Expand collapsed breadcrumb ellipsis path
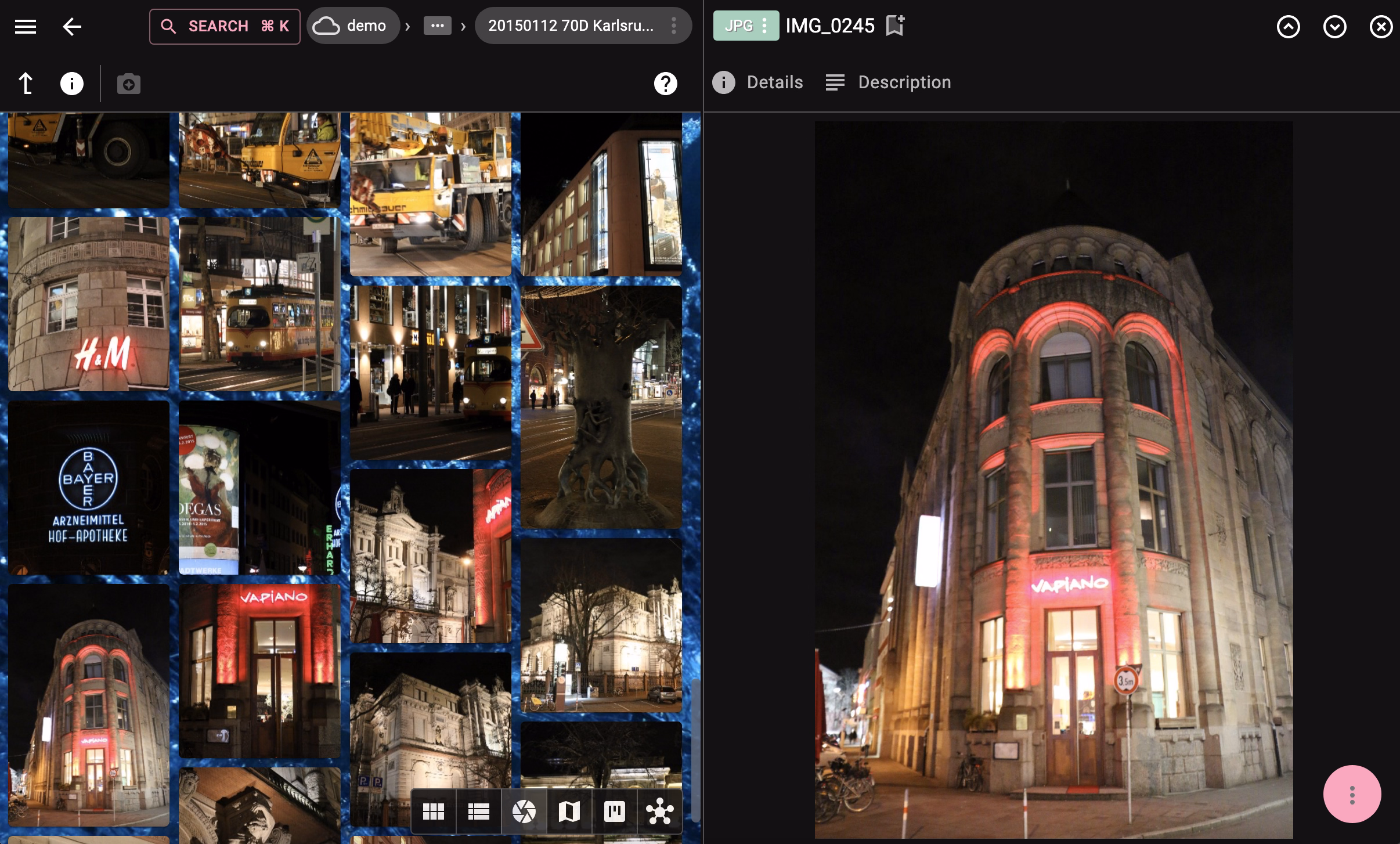Image resolution: width=1400 pixels, height=844 pixels. pos(437,26)
